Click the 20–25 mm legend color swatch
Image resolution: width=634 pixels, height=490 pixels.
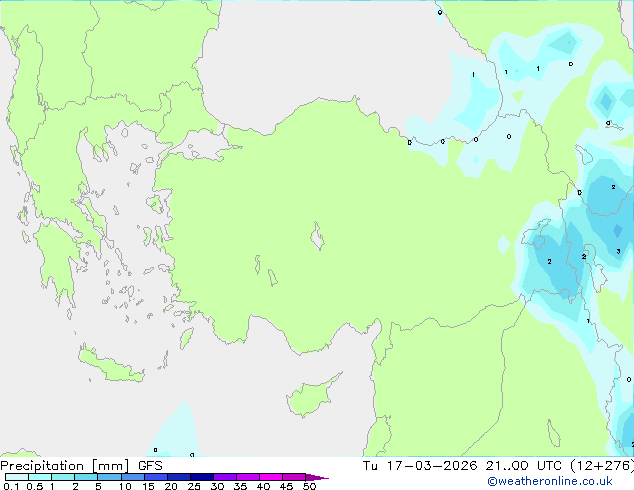178,477
